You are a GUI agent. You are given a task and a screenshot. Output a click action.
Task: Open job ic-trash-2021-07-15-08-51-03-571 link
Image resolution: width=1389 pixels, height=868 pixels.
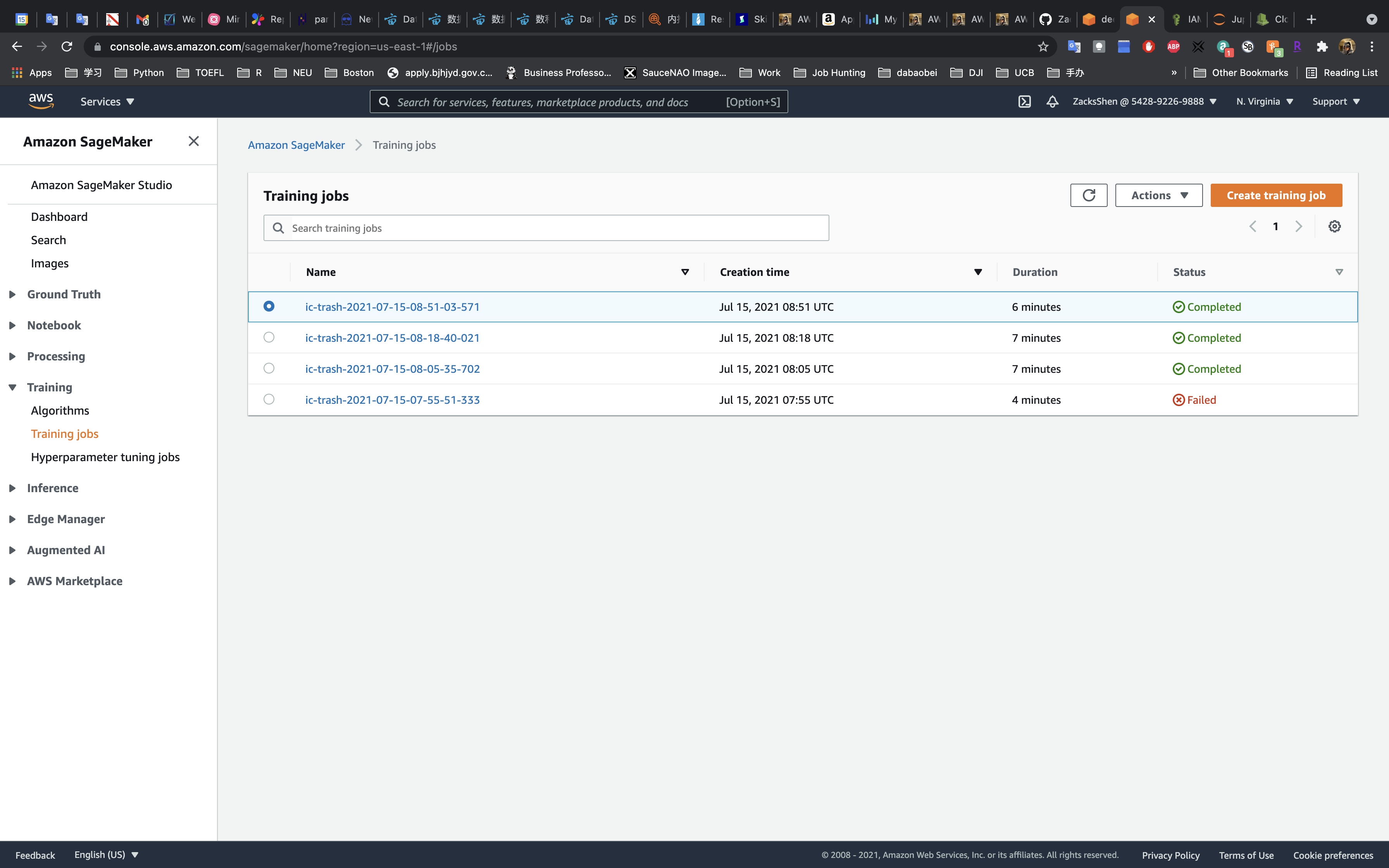pos(392,307)
